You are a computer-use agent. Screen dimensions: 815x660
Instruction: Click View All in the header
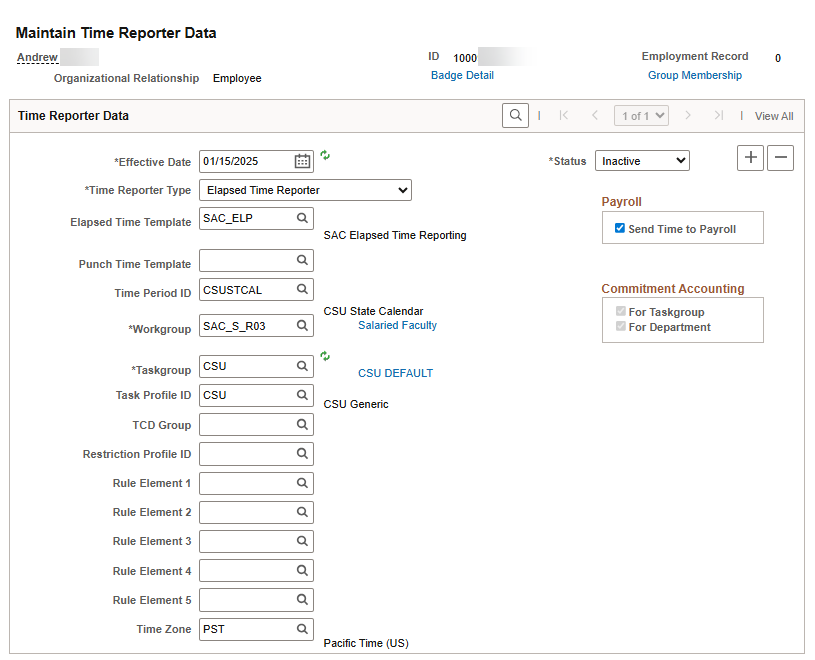click(774, 116)
